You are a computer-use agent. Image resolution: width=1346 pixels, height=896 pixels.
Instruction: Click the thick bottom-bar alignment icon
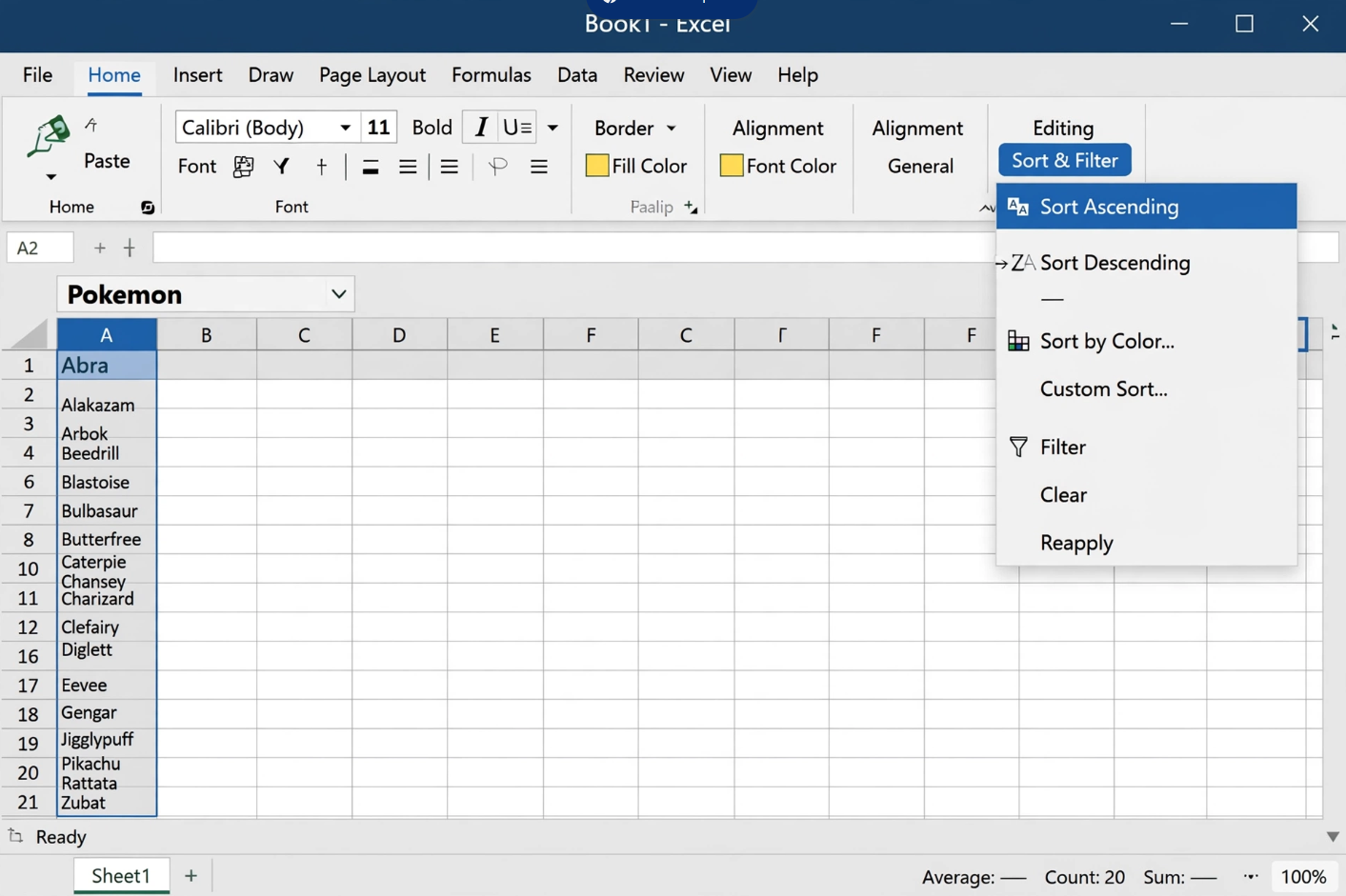click(x=371, y=168)
